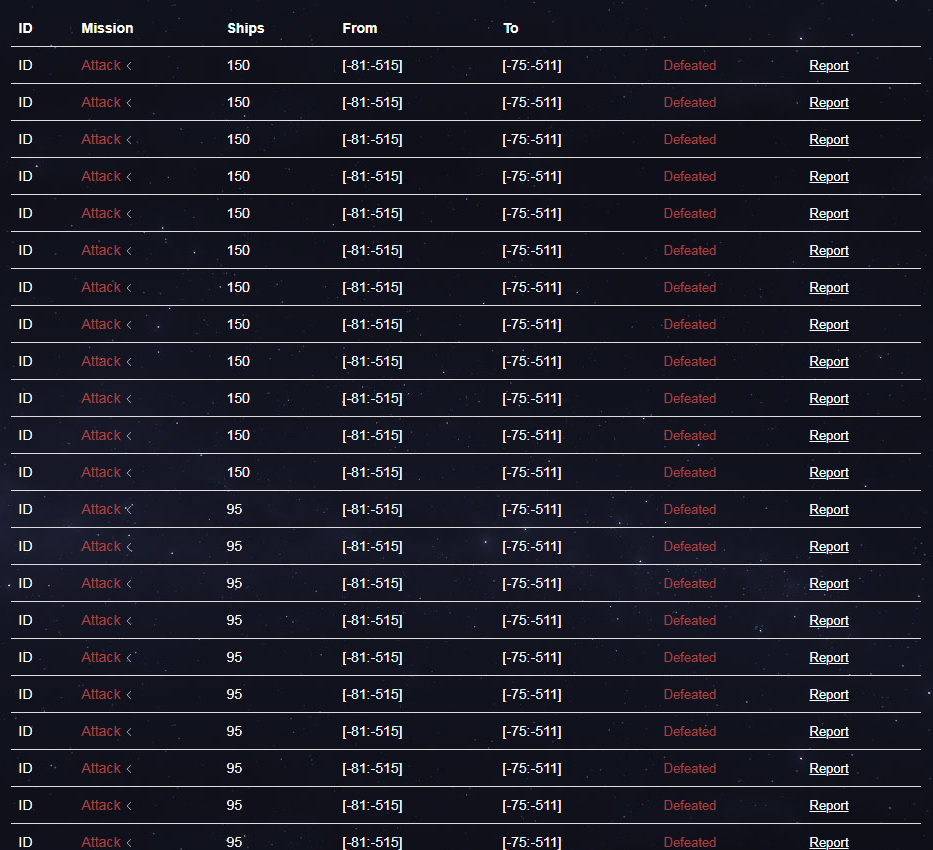Click the ID cell of the first row
This screenshot has width=933, height=850.
pyautogui.click(x=25, y=66)
